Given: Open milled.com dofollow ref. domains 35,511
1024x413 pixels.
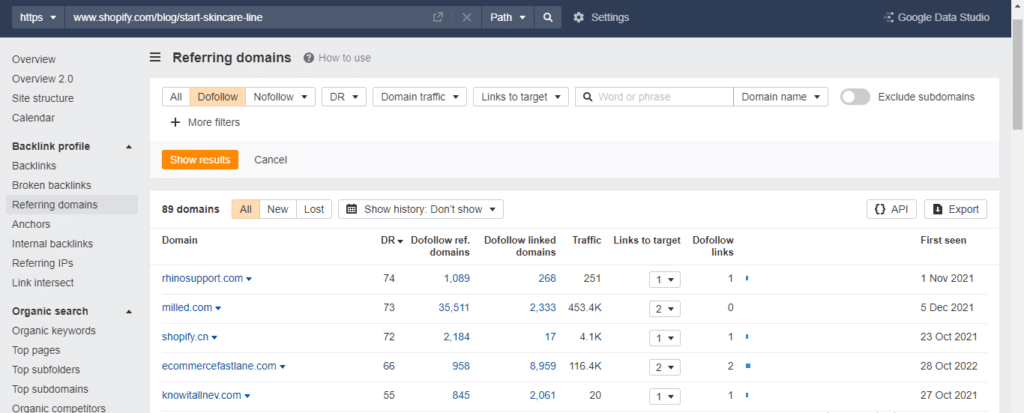Looking at the screenshot, I should click(453, 308).
